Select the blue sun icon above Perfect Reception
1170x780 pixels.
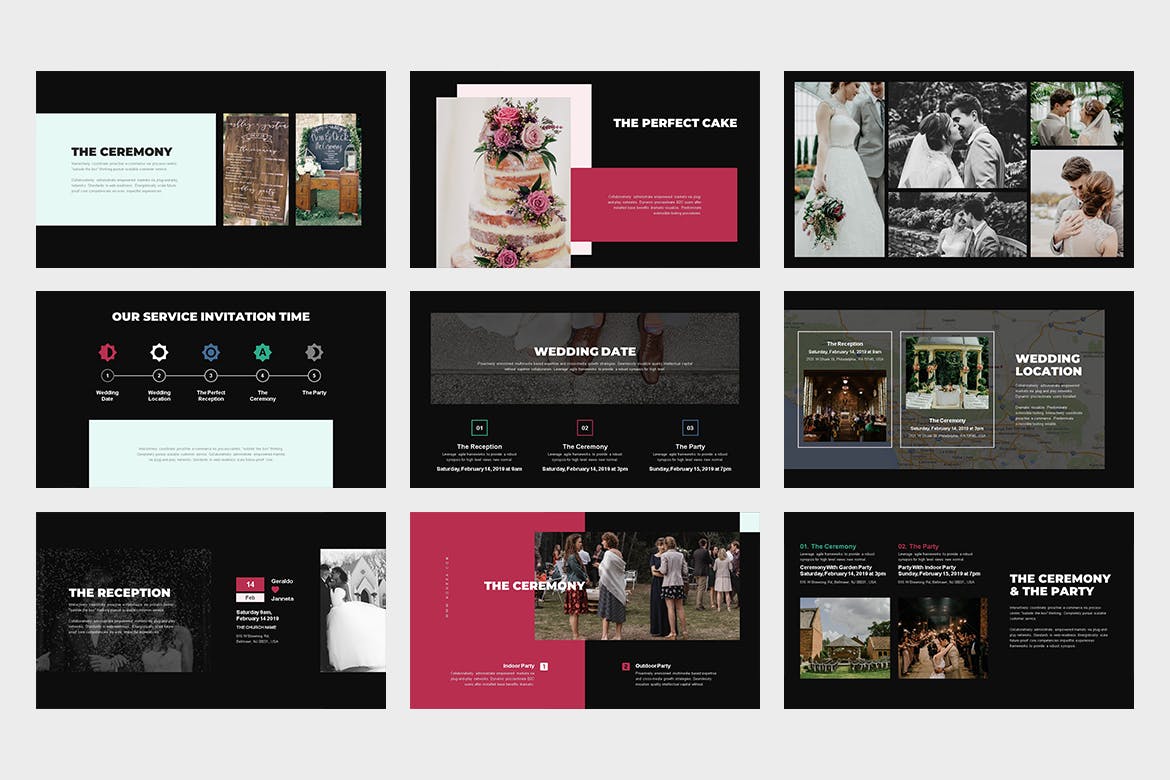pos(211,352)
